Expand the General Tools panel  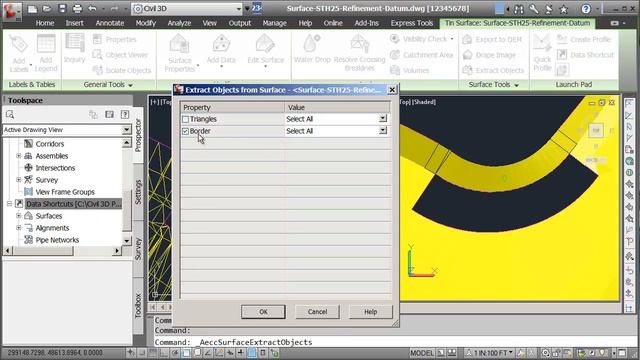108,85
